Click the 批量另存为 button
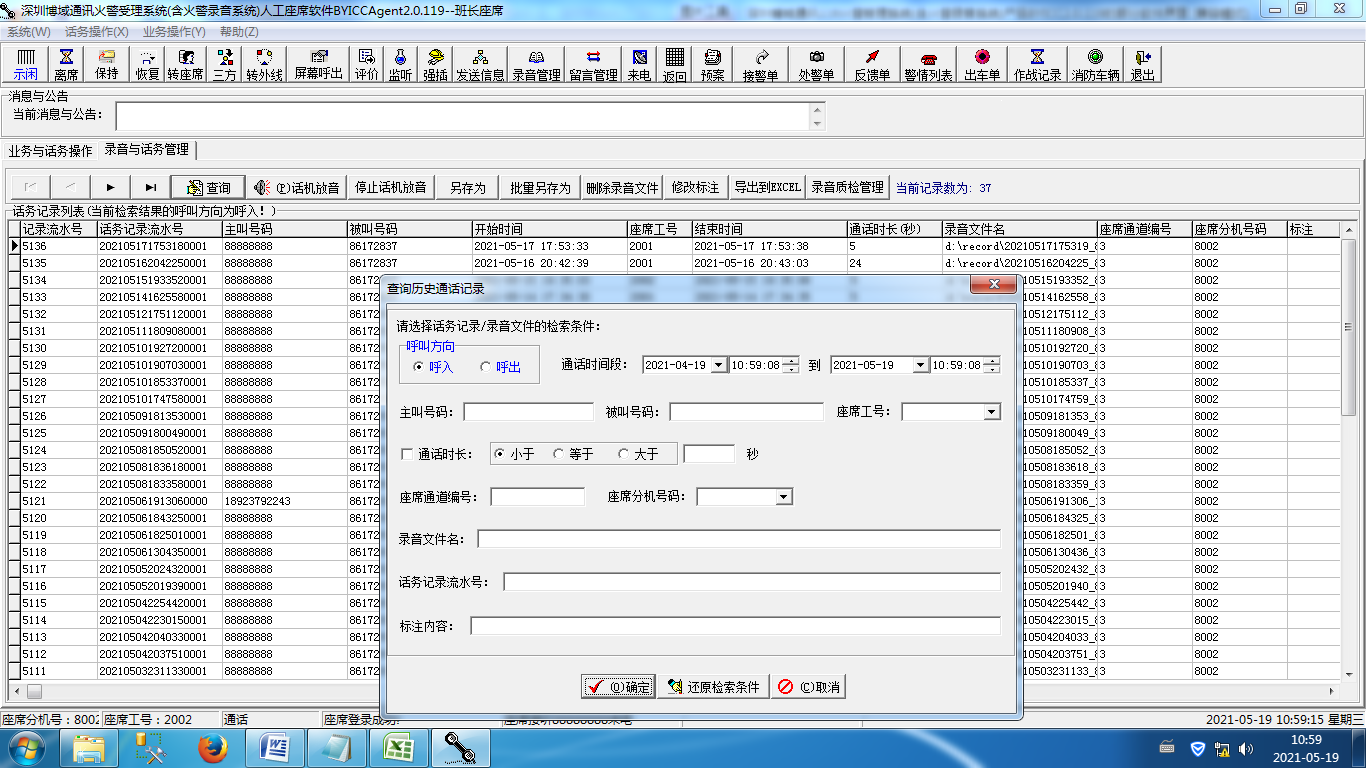Screen dimensions: 1366x768 pos(540,187)
